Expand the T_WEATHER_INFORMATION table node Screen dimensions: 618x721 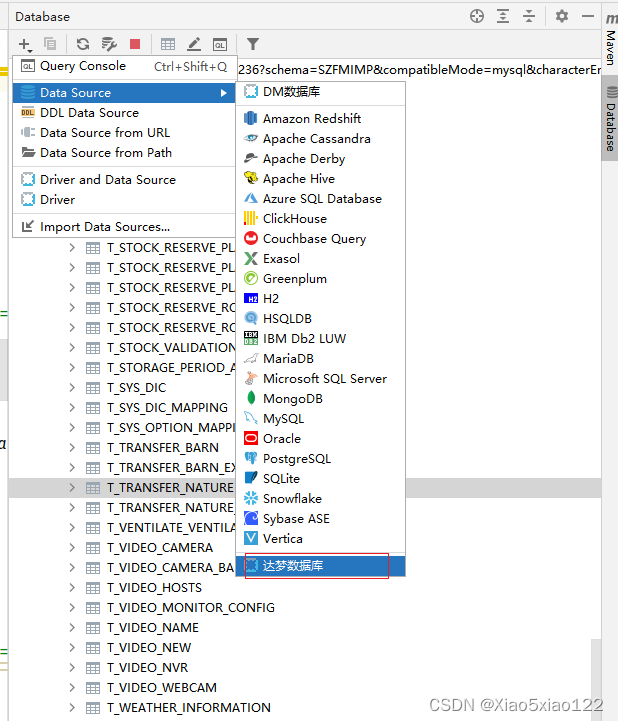click(72, 708)
